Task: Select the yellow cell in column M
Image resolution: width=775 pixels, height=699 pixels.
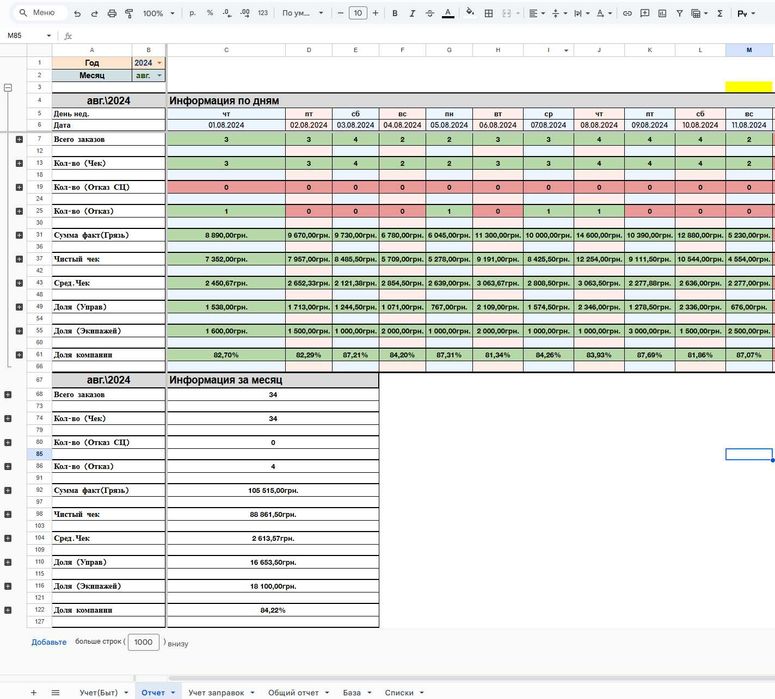Action: click(x=749, y=87)
